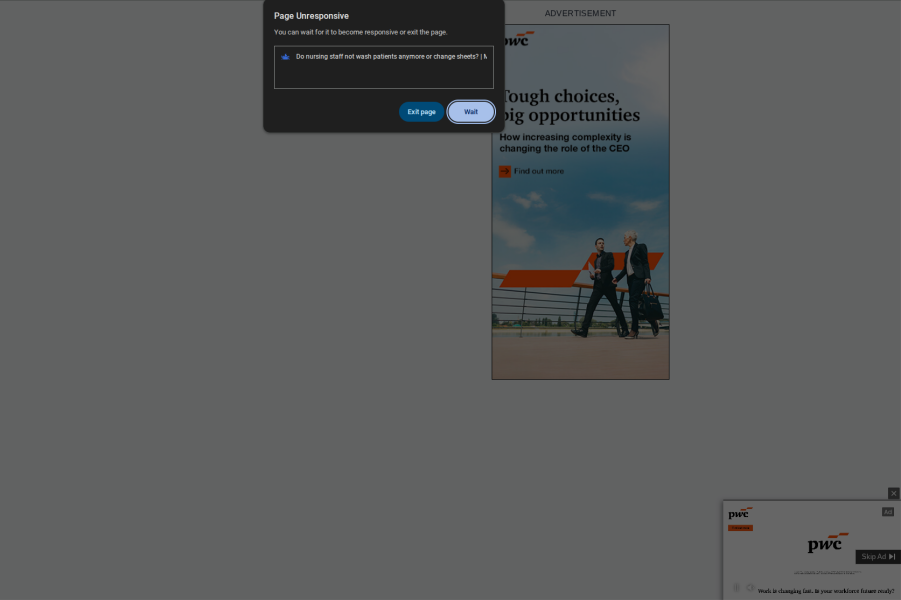Screen dimensions: 901x600
Task: Skip the video ad with Skip Ad
Action: (878, 557)
